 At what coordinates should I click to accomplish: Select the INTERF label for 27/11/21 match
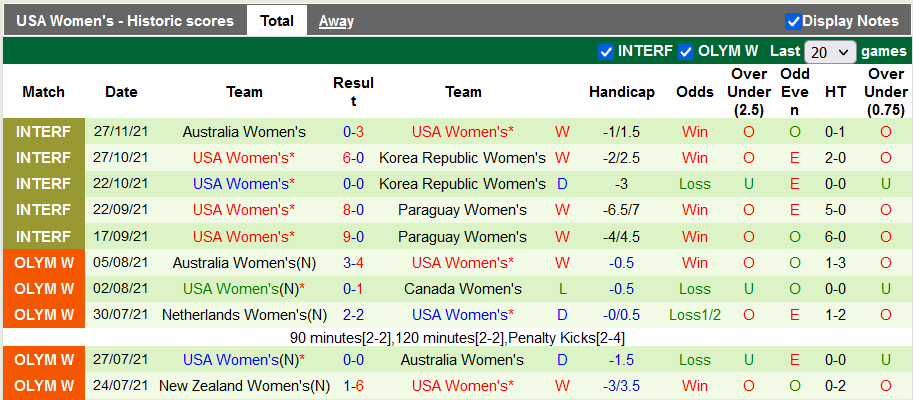(x=43, y=132)
